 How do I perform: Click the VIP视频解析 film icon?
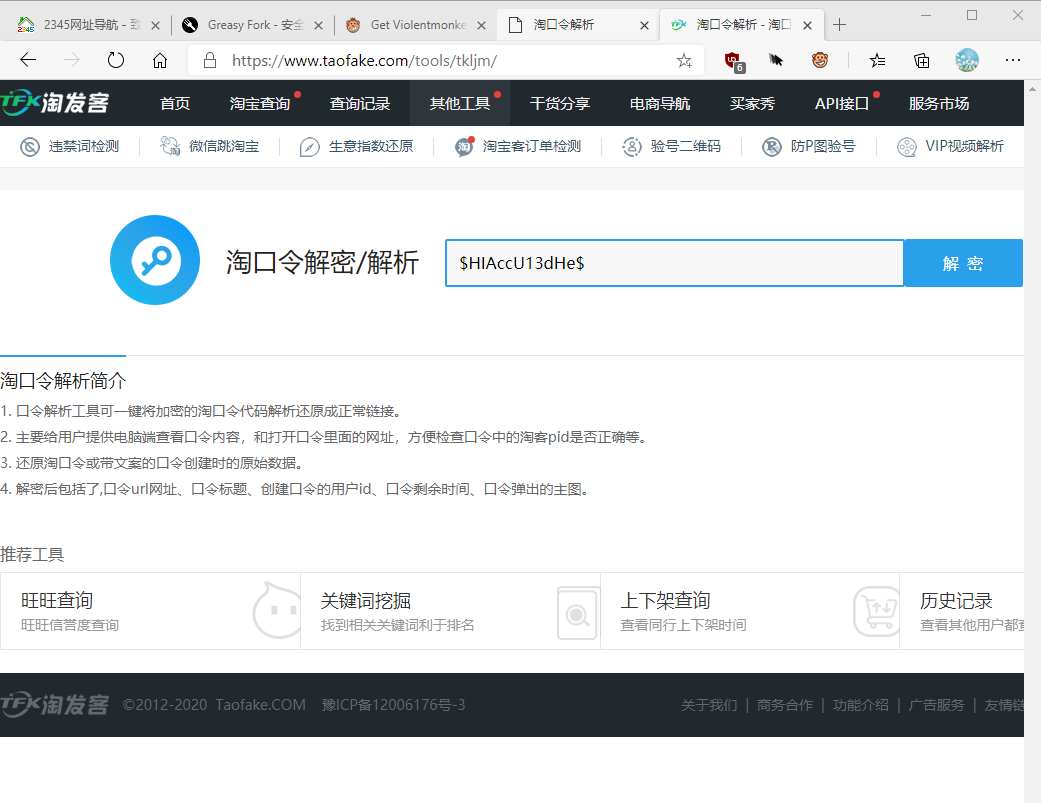click(x=906, y=147)
